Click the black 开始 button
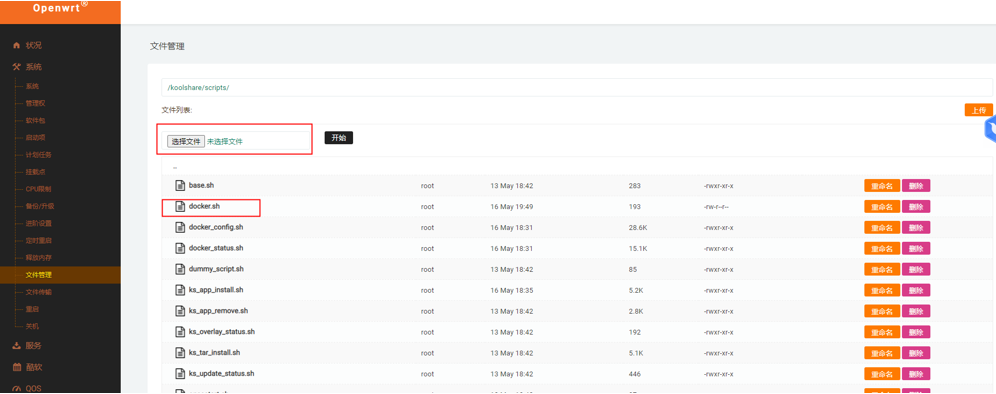This screenshot has width=996, height=394. tap(339, 138)
